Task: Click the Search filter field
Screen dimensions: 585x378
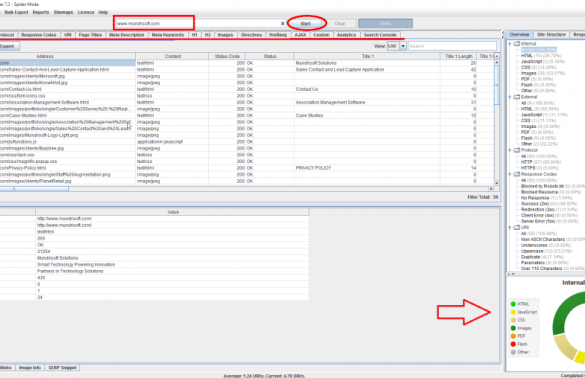Action: (x=452, y=46)
